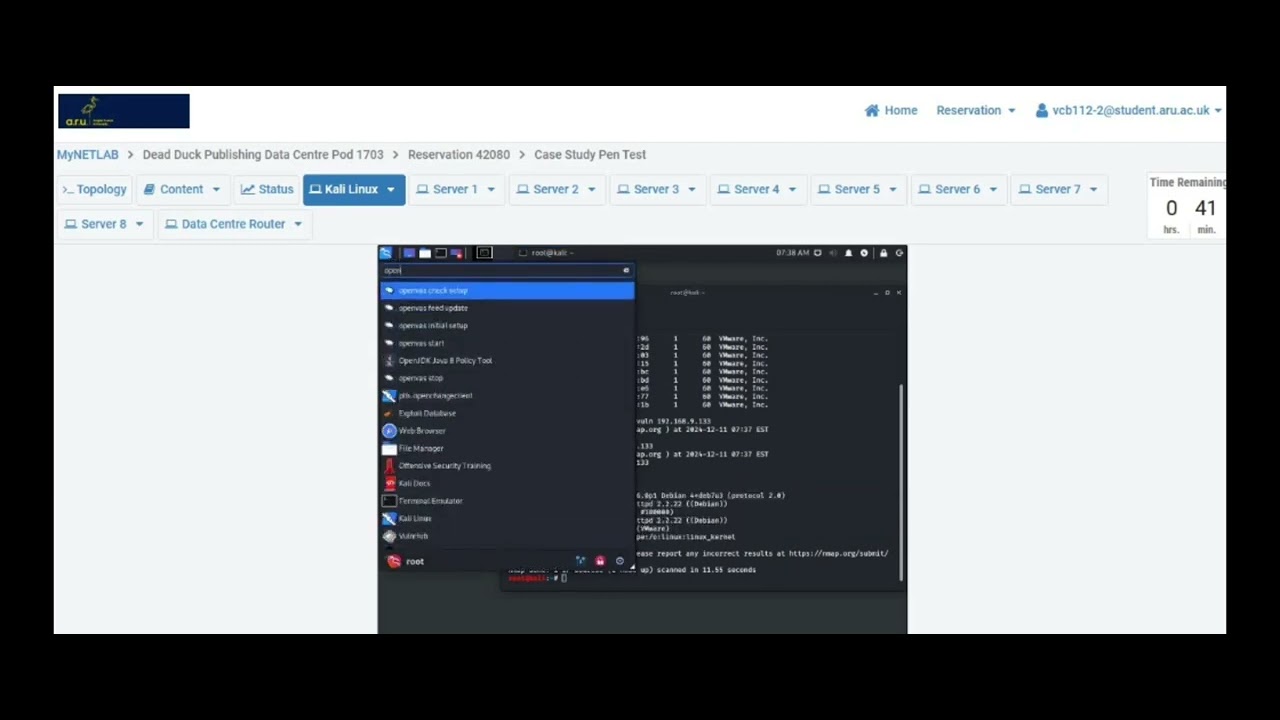The height and width of the screenshot is (720, 1280).
Task: Go to MyNETLAB breadcrumb link
Action: tap(87, 155)
